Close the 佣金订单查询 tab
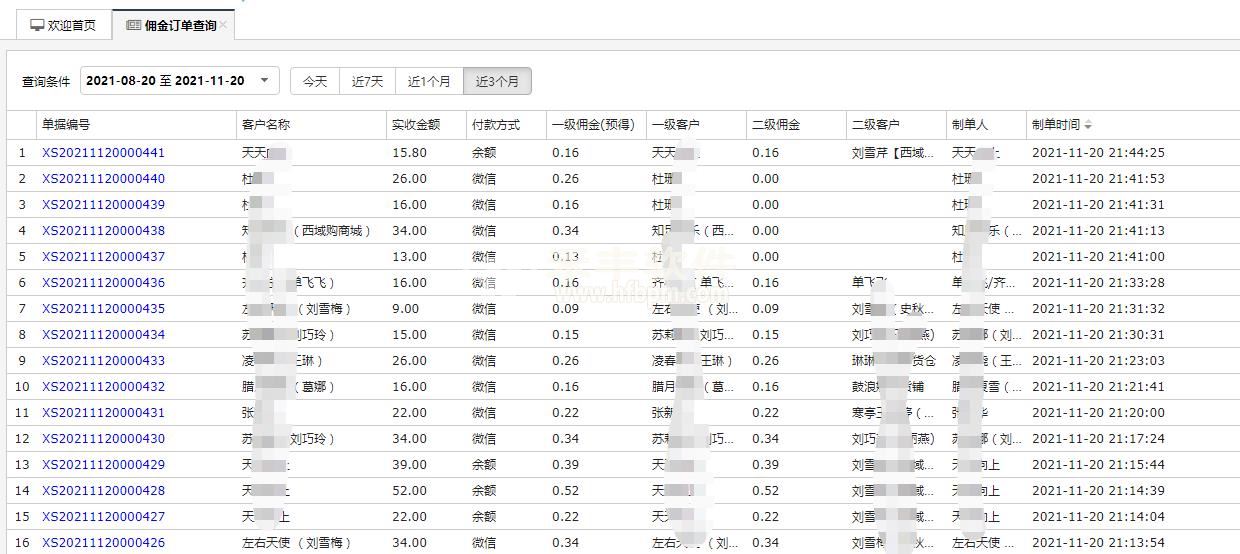The height and width of the screenshot is (554, 1240). (224, 26)
